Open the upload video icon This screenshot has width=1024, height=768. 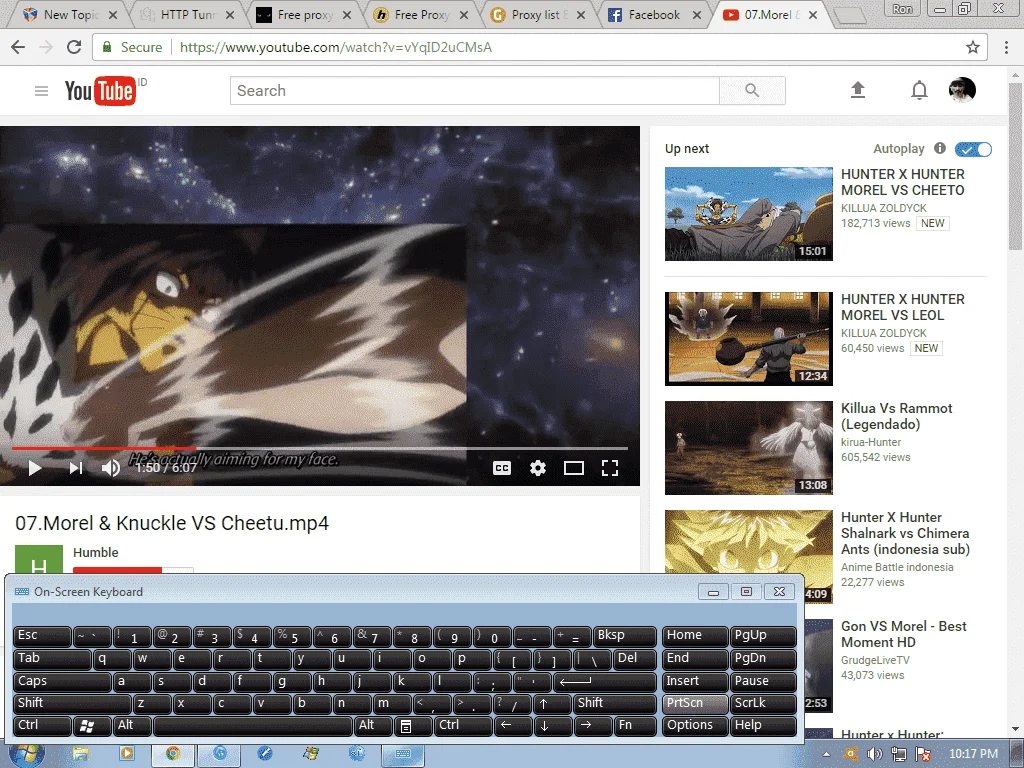pyautogui.click(x=858, y=90)
